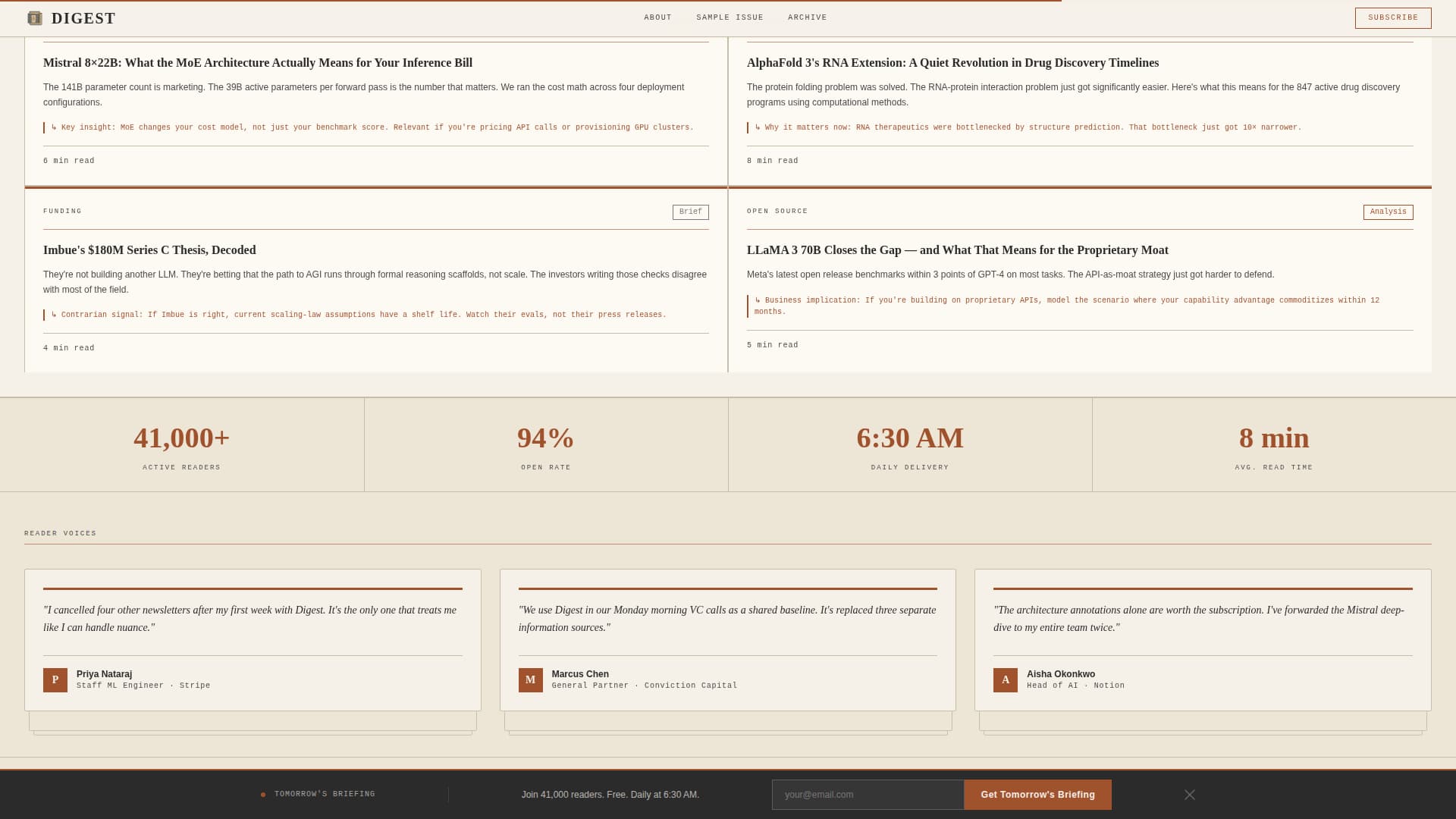The width and height of the screenshot is (1456, 819).
Task: Click the Analysis tag on Open Source card
Action: [x=1388, y=212]
